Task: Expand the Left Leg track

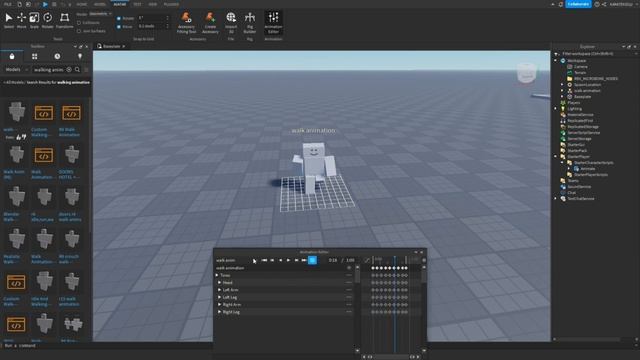Action: tap(220, 297)
